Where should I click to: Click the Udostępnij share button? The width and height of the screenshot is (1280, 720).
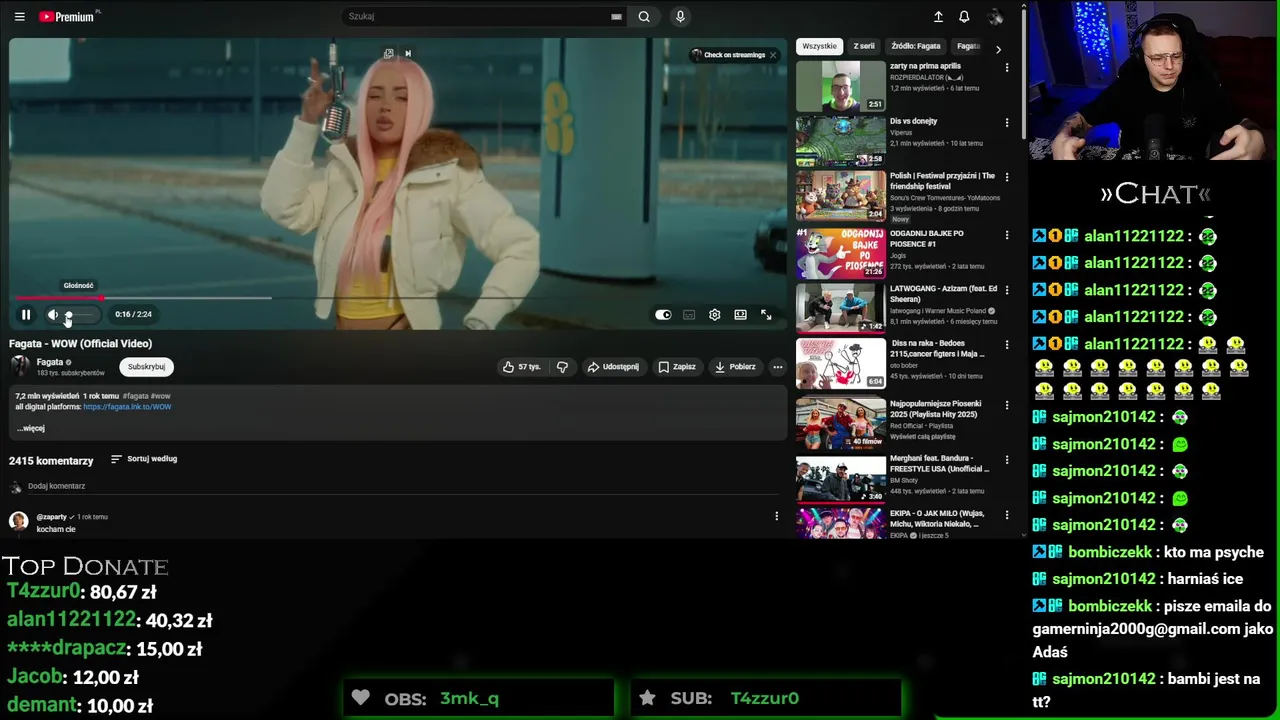click(613, 367)
